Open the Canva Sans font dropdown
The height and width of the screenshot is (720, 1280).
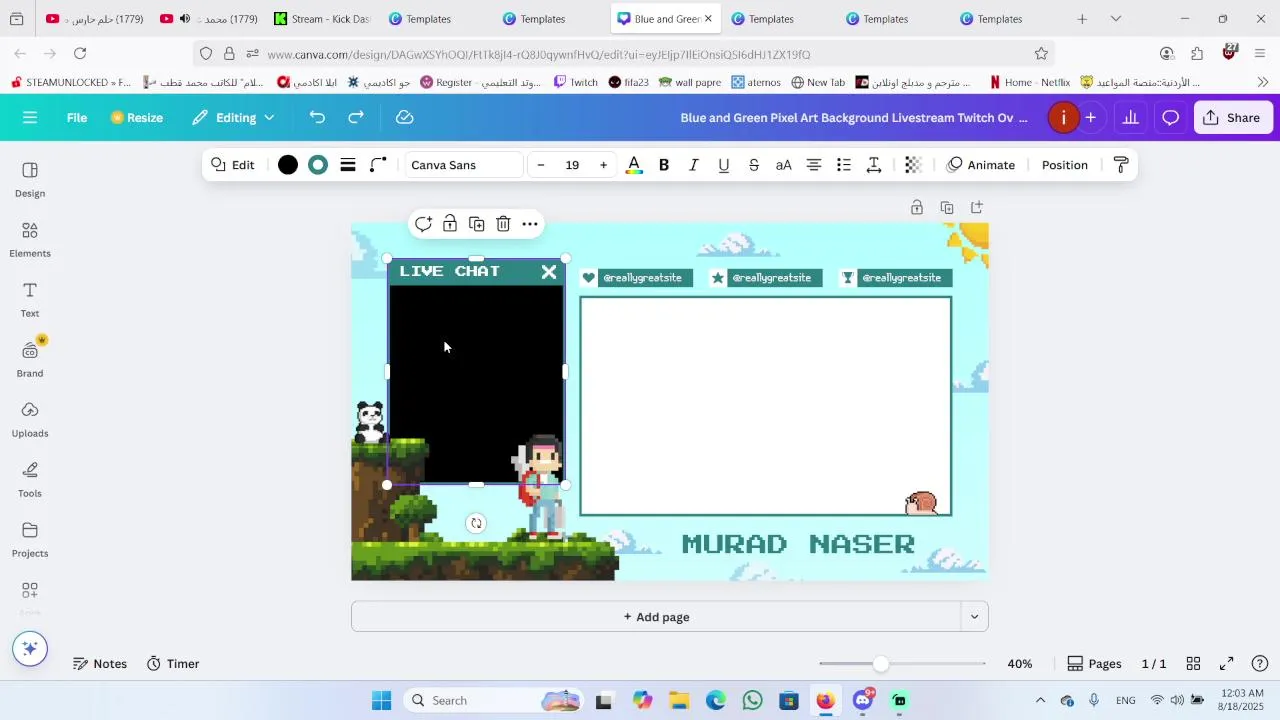464,165
